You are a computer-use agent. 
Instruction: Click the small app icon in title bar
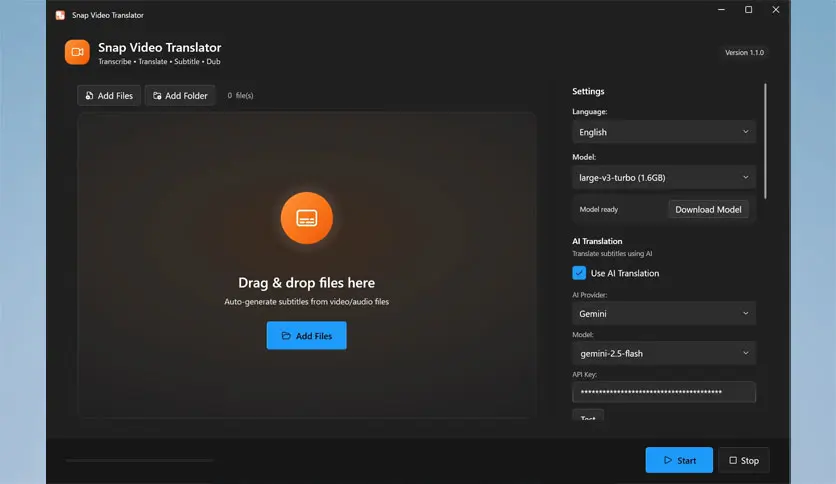pos(60,15)
